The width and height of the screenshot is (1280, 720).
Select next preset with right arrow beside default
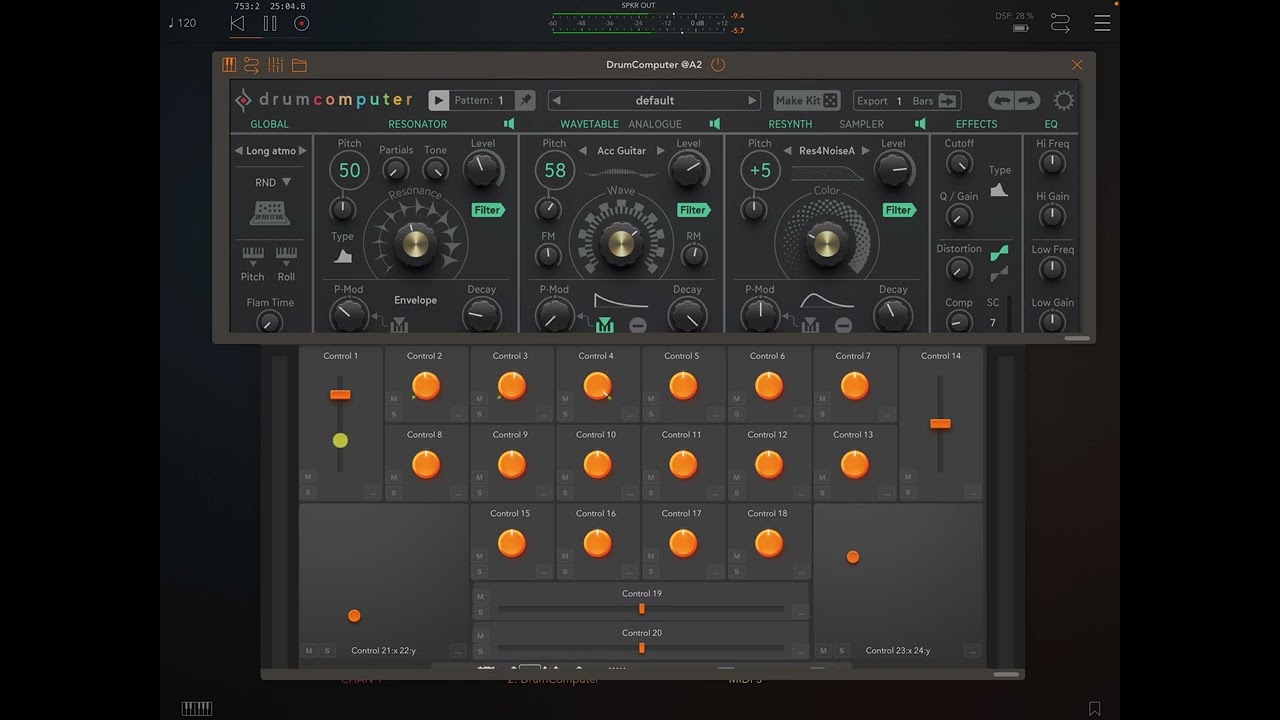753,100
